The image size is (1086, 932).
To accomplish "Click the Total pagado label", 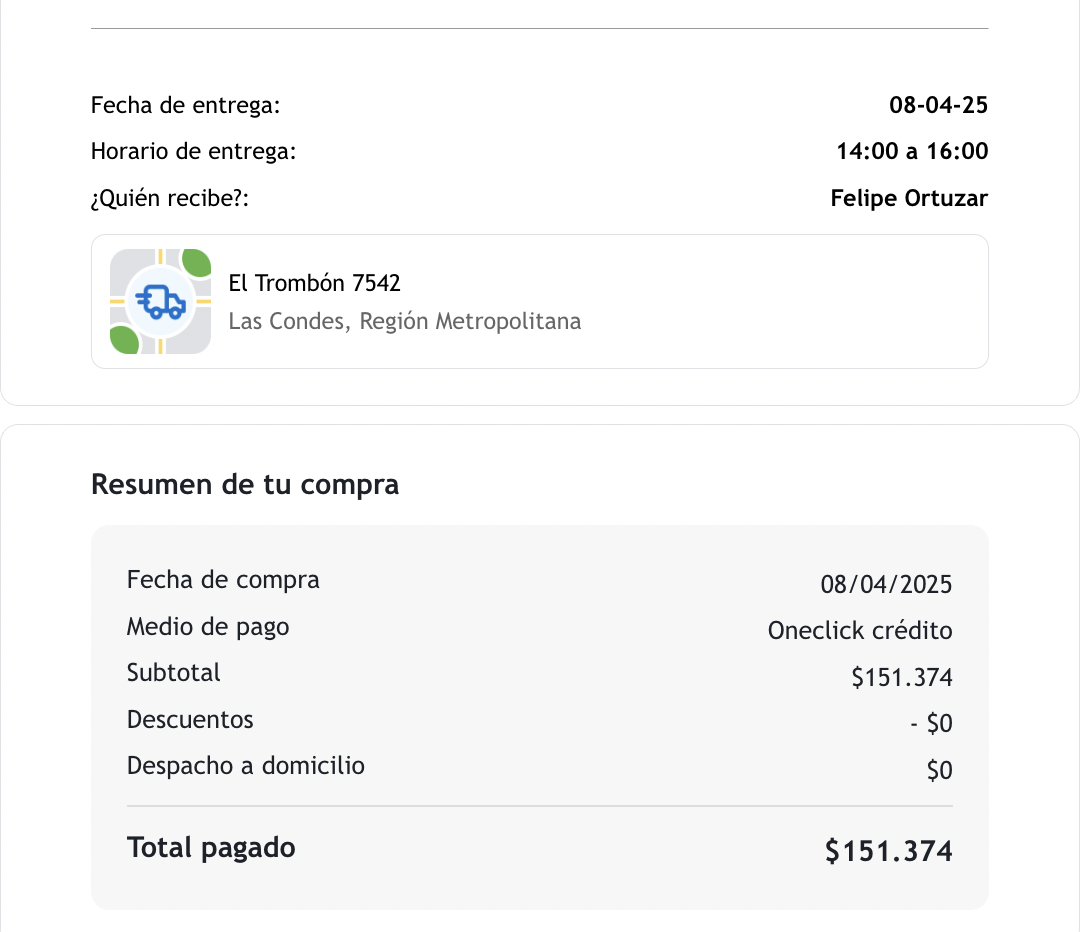I will (211, 848).
